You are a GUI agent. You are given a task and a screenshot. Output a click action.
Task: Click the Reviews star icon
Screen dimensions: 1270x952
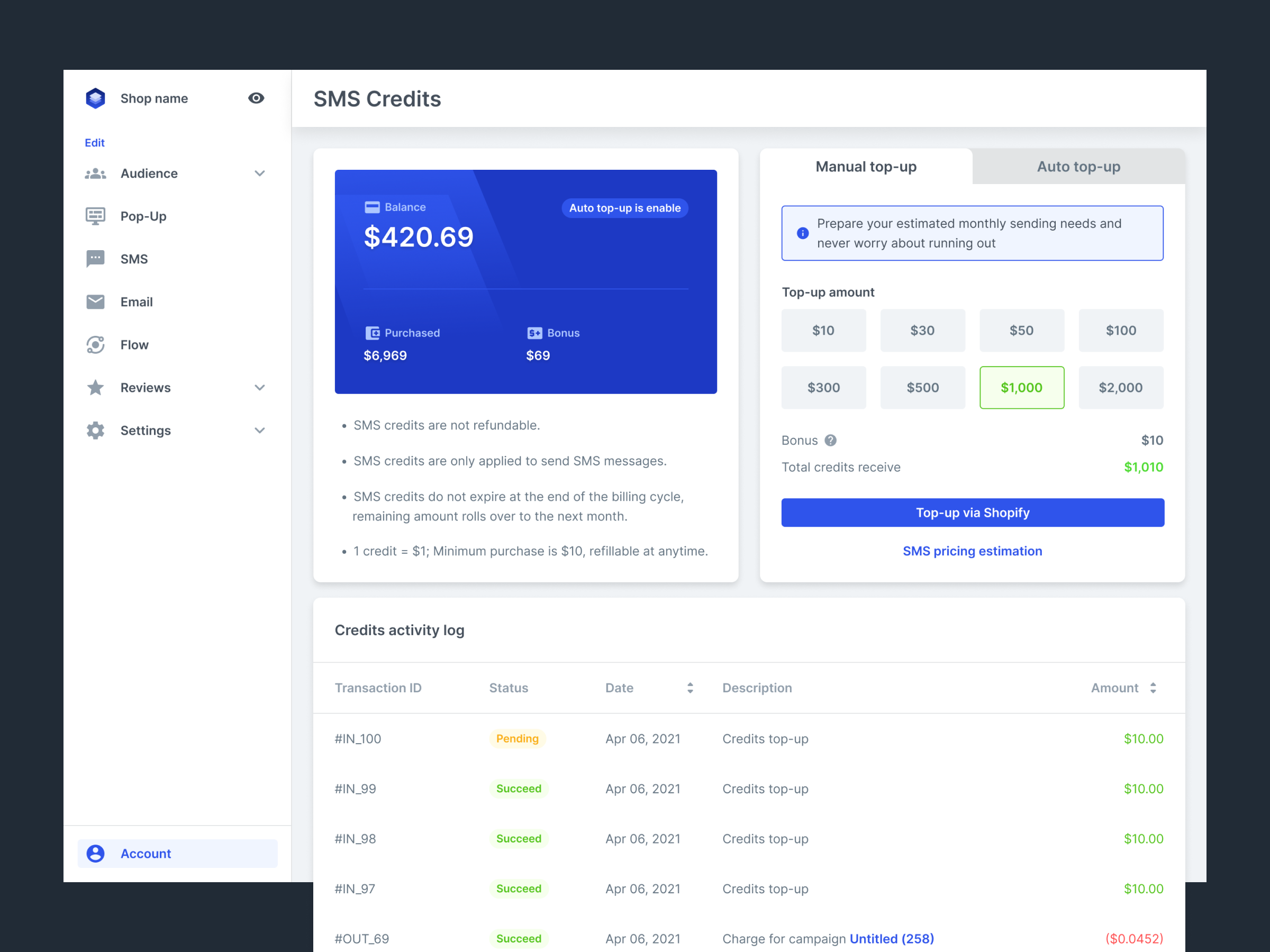95,388
